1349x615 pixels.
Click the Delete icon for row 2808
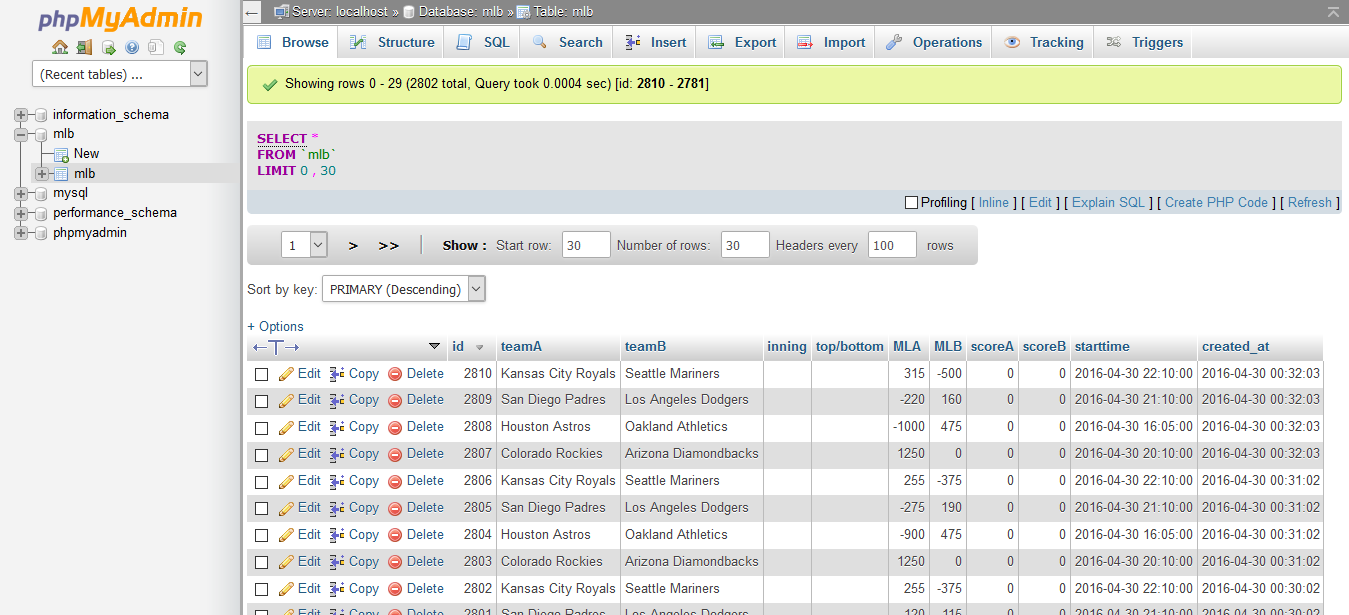coord(395,427)
